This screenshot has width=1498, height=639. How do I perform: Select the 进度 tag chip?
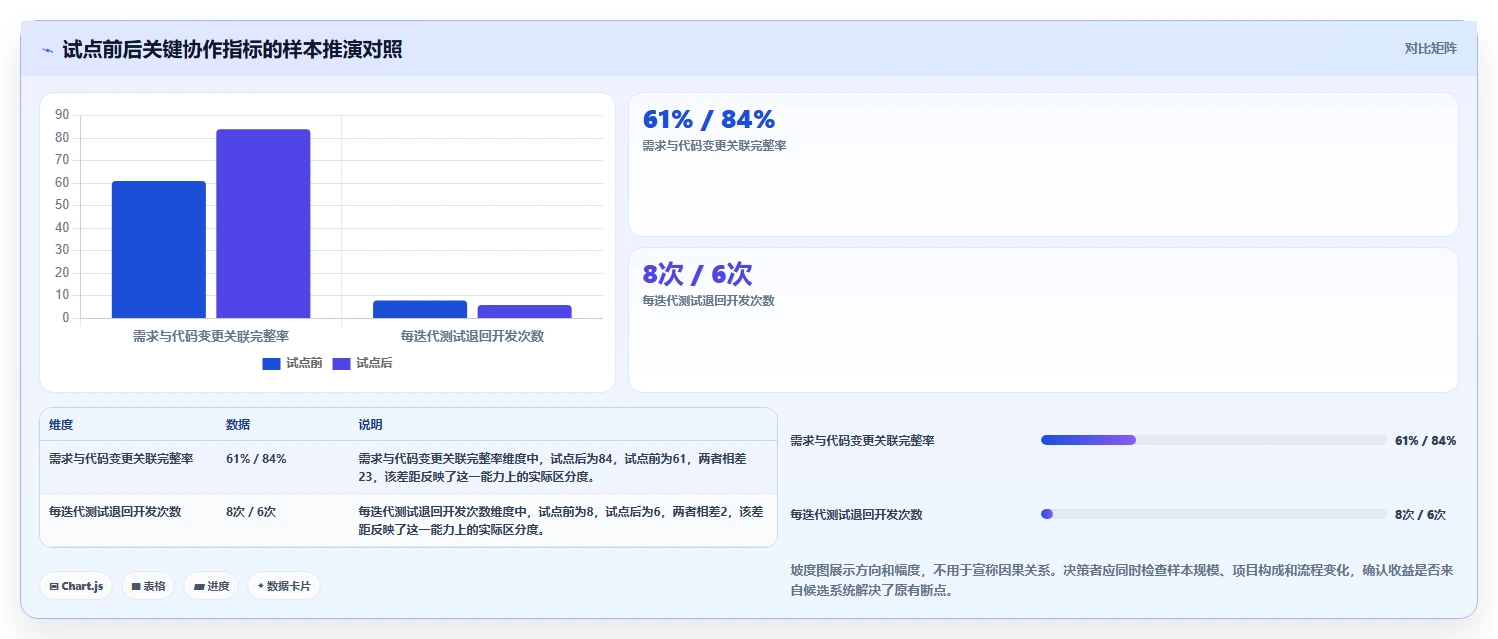tap(211, 586)
